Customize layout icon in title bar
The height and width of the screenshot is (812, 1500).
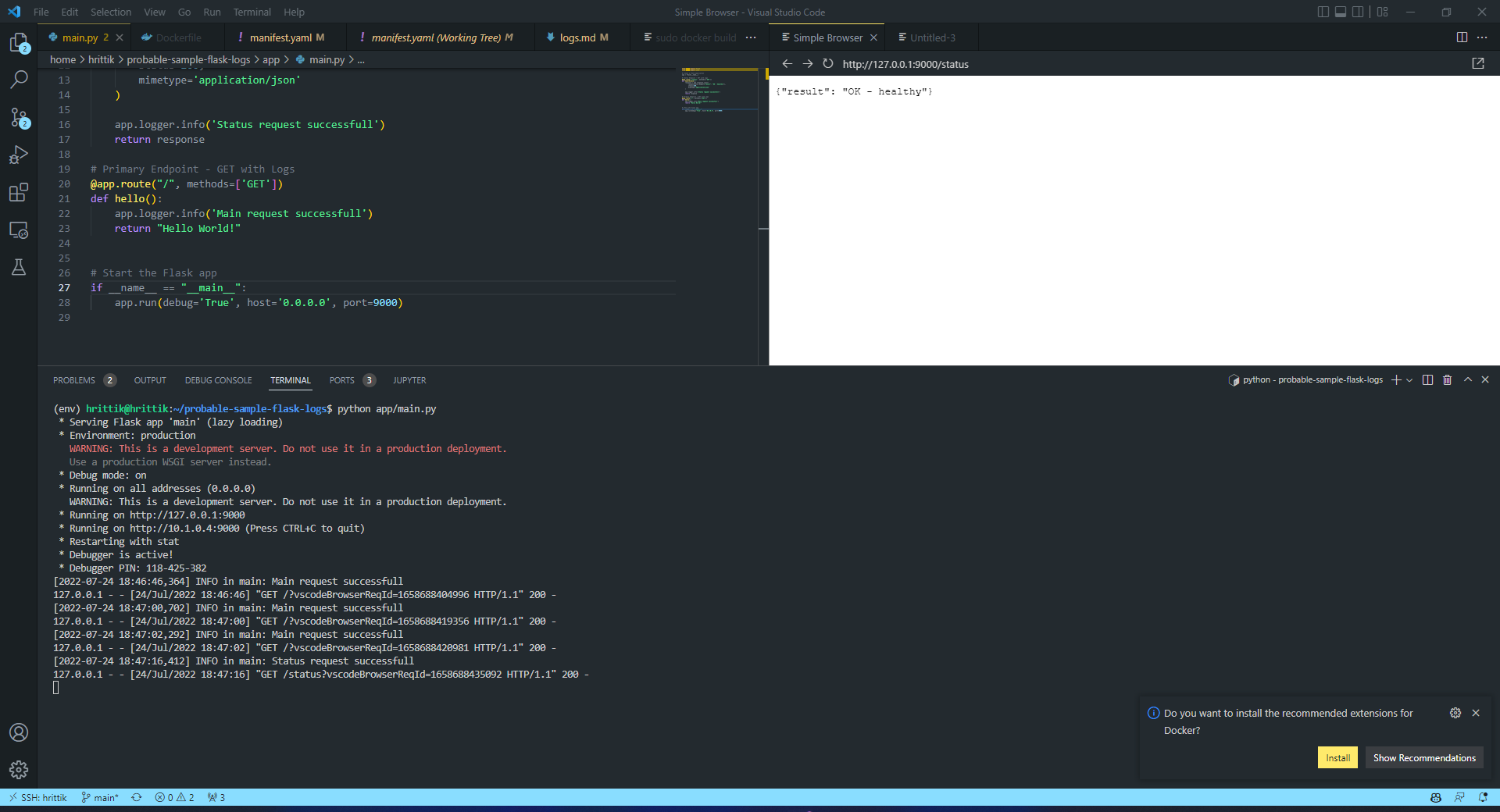click(1383, 12)
